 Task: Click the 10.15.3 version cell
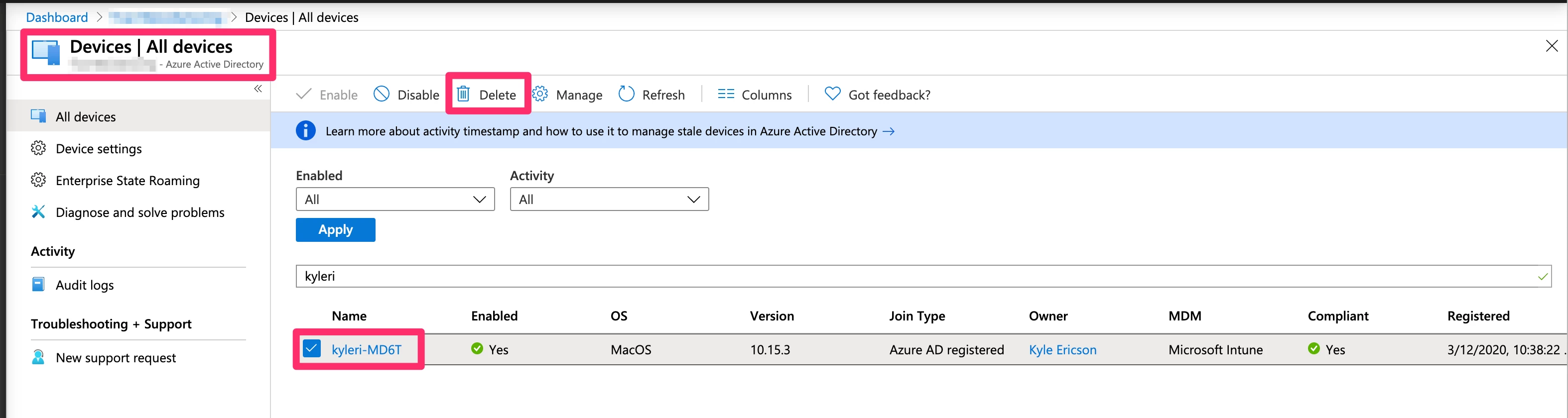pos(770,350)
